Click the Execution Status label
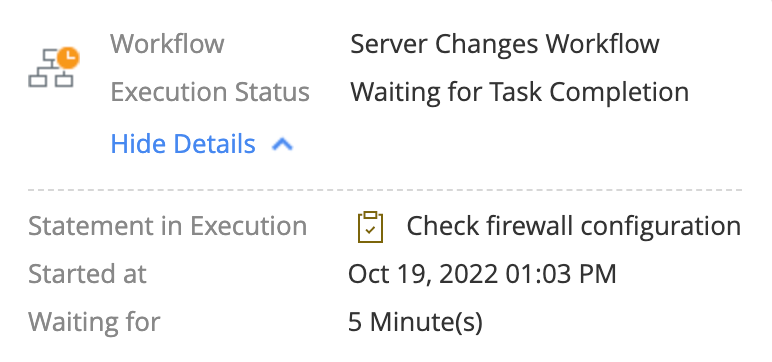Screen dimensions: 772x362 (x=210, y=92)
